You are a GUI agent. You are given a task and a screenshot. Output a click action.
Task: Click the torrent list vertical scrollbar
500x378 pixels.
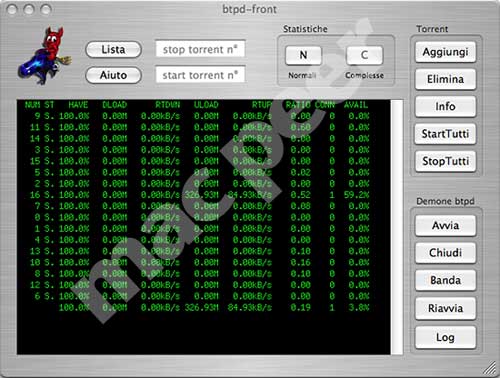pyautogui.click(x=397, y=227)
